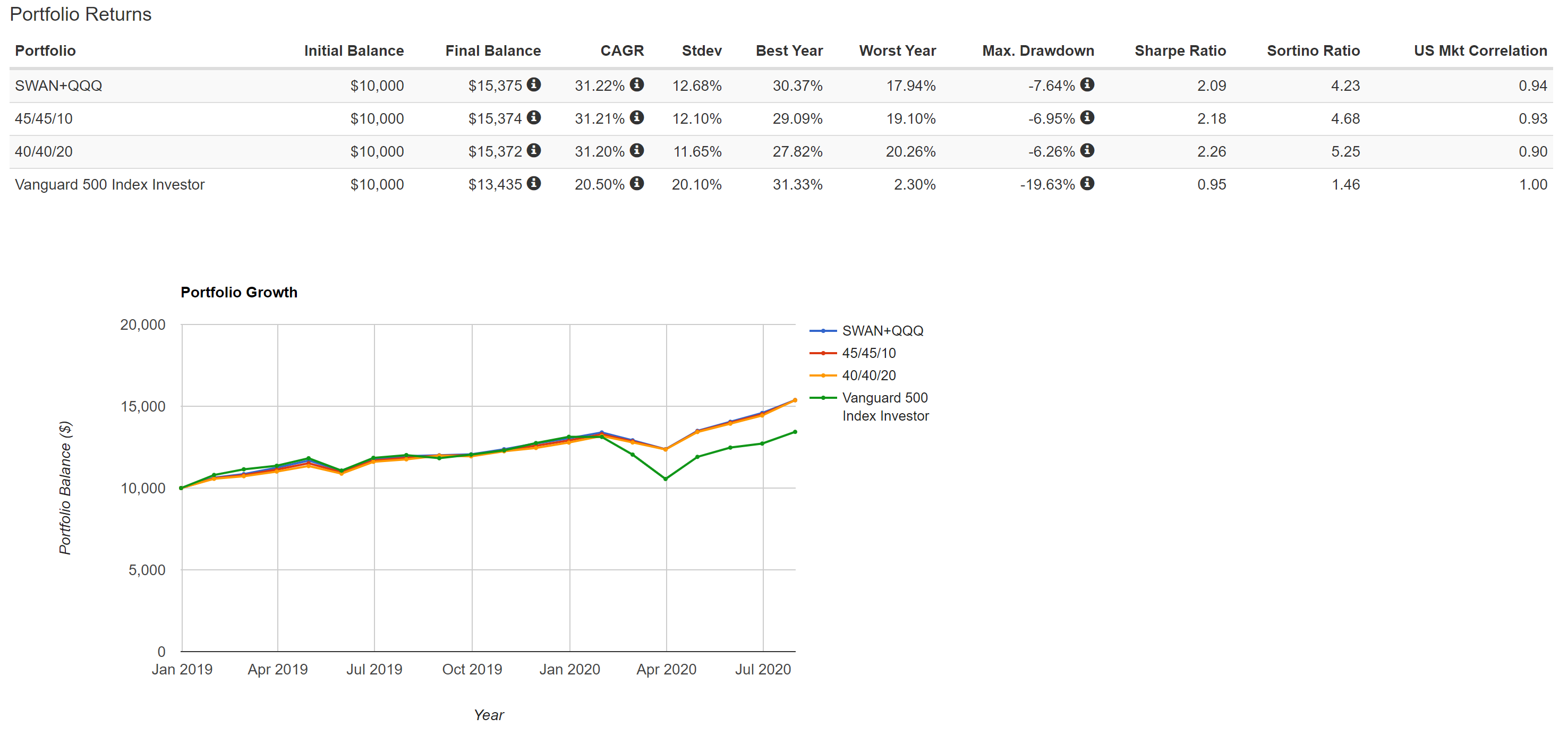The width and height of the screenshot is (1568, 735).
Task: Click info icon beside 45/45/10 drawdown -6.95%
Action: coord(1087,117)
